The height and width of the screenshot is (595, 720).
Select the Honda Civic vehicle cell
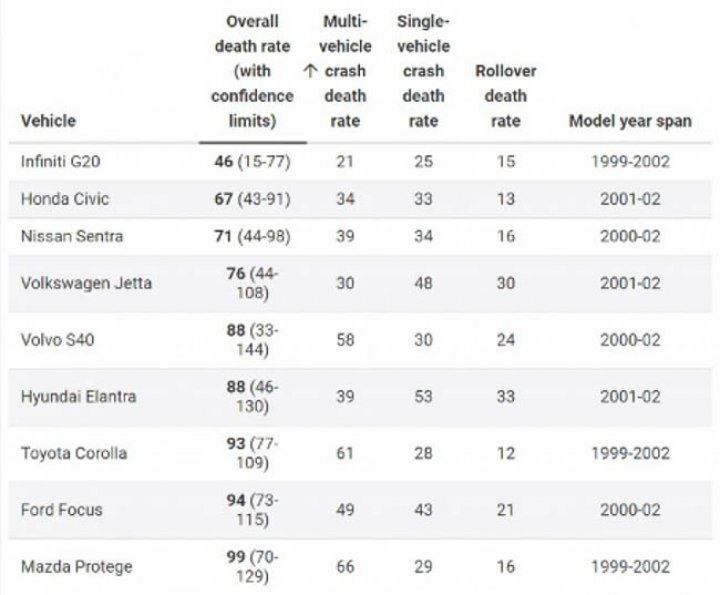(x=65, y=199)
